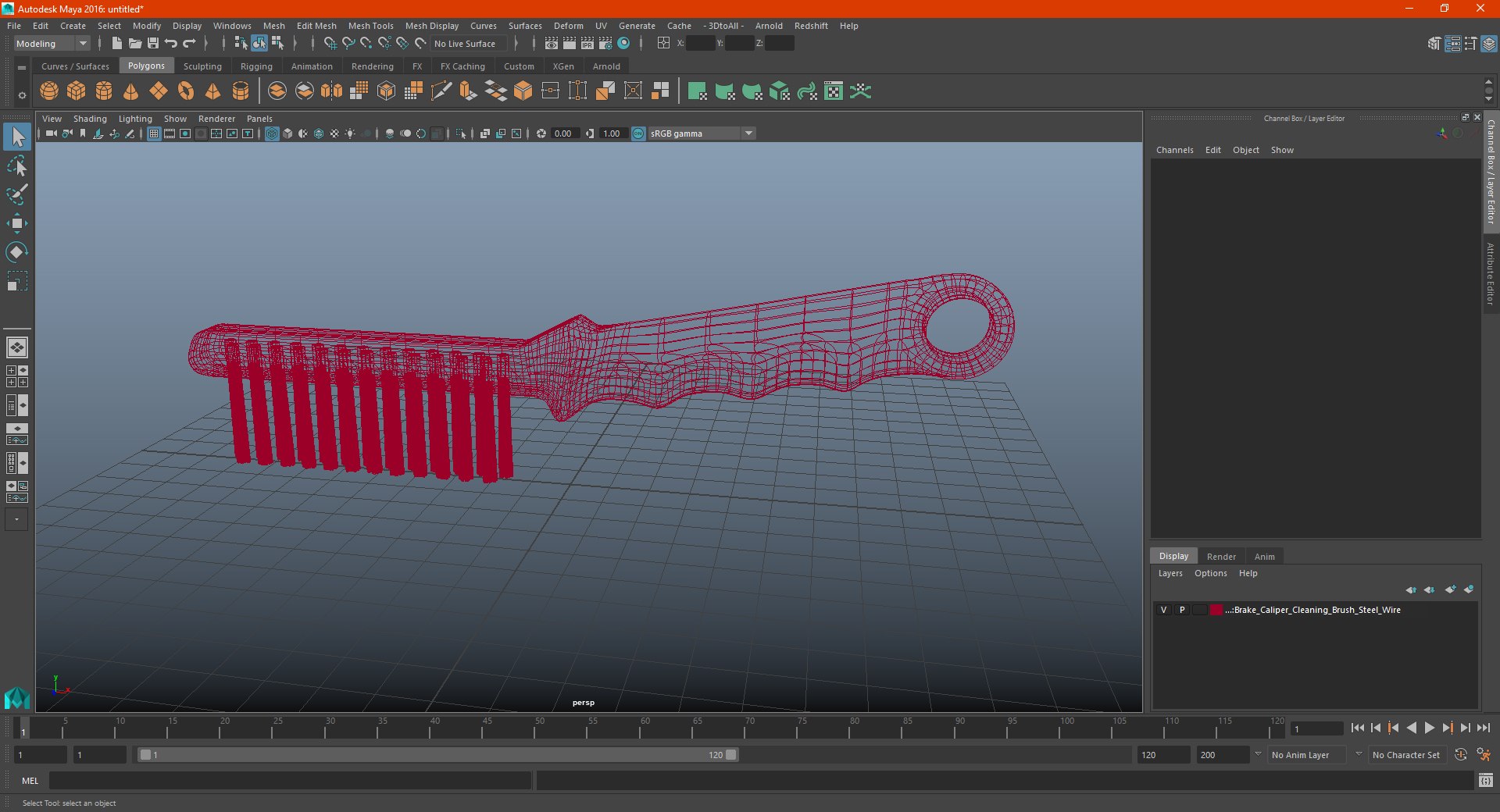This screenshot has height=812, width=1500.
Task: Play the animation backwards
Action: coord(1411,728)
